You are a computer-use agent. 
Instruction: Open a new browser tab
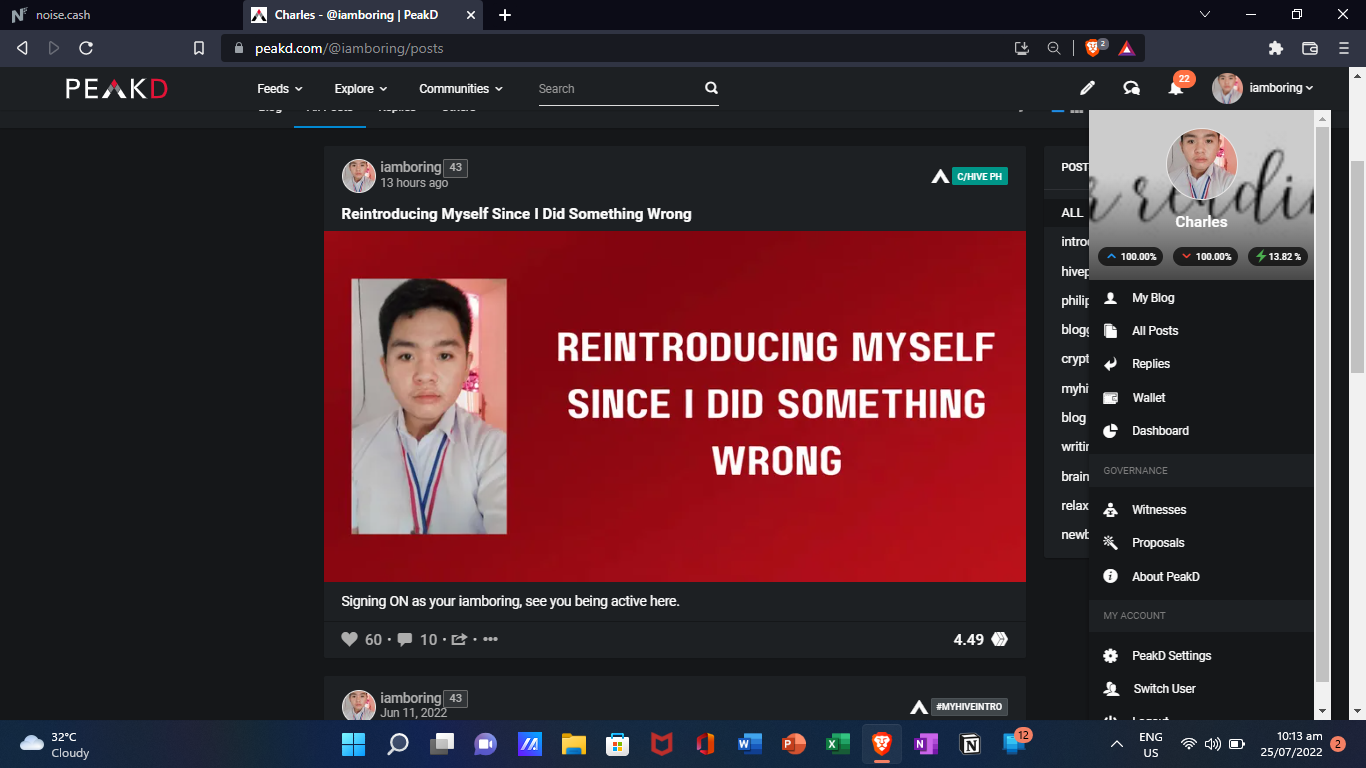point(505,15)
